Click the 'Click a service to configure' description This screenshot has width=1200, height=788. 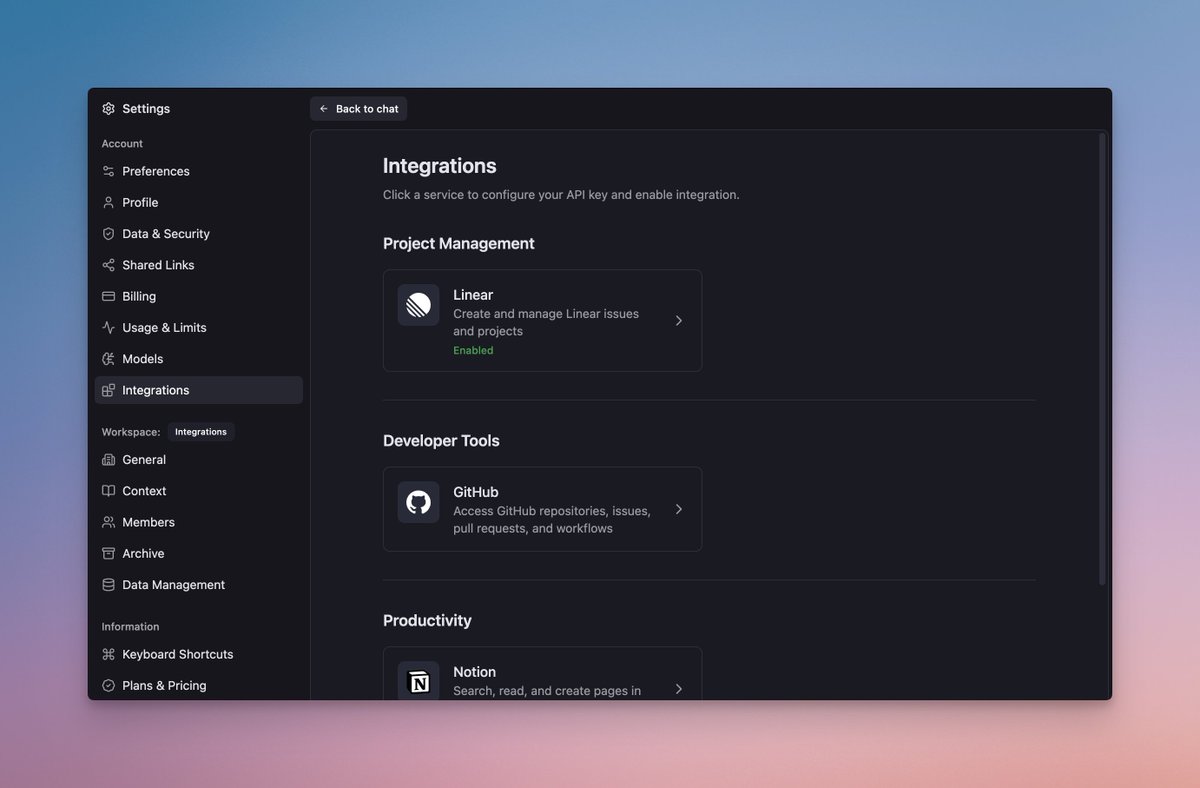tap(561, 195)
